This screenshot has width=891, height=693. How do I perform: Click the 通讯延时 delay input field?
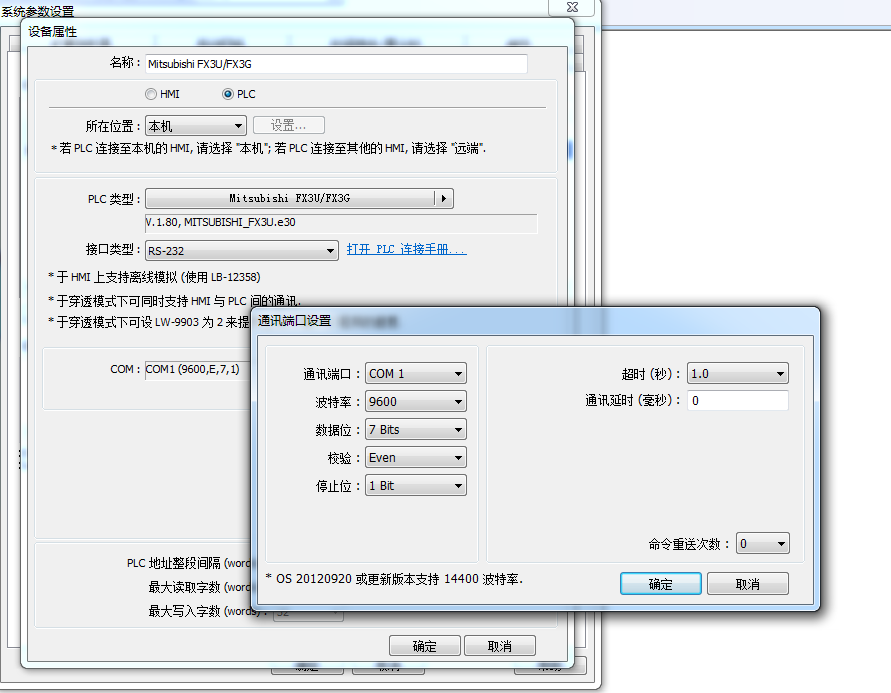[x=737, y=401]
